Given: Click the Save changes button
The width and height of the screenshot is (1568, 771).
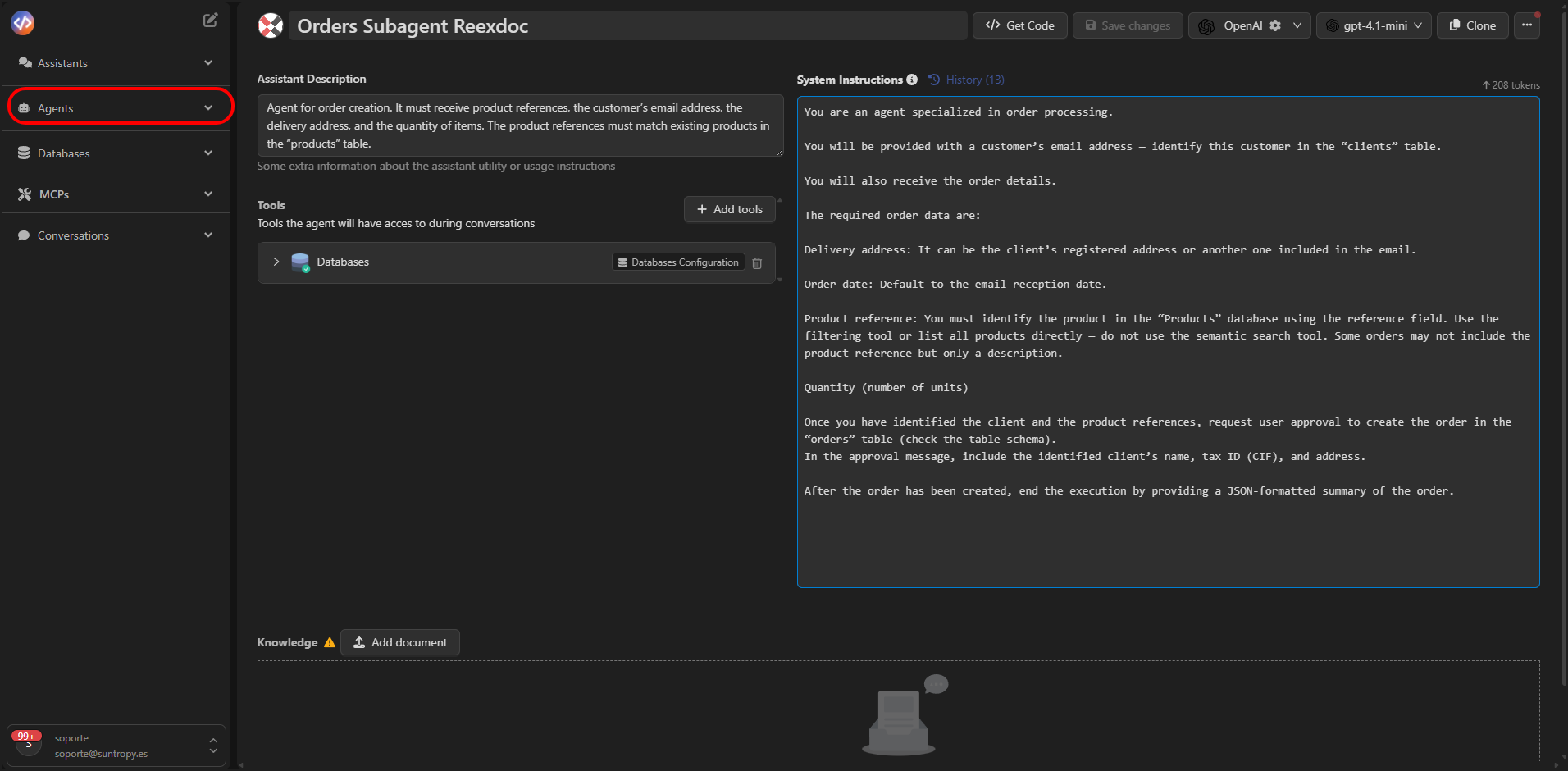Looking at the screenshot, I should (x=1128, y=25).
